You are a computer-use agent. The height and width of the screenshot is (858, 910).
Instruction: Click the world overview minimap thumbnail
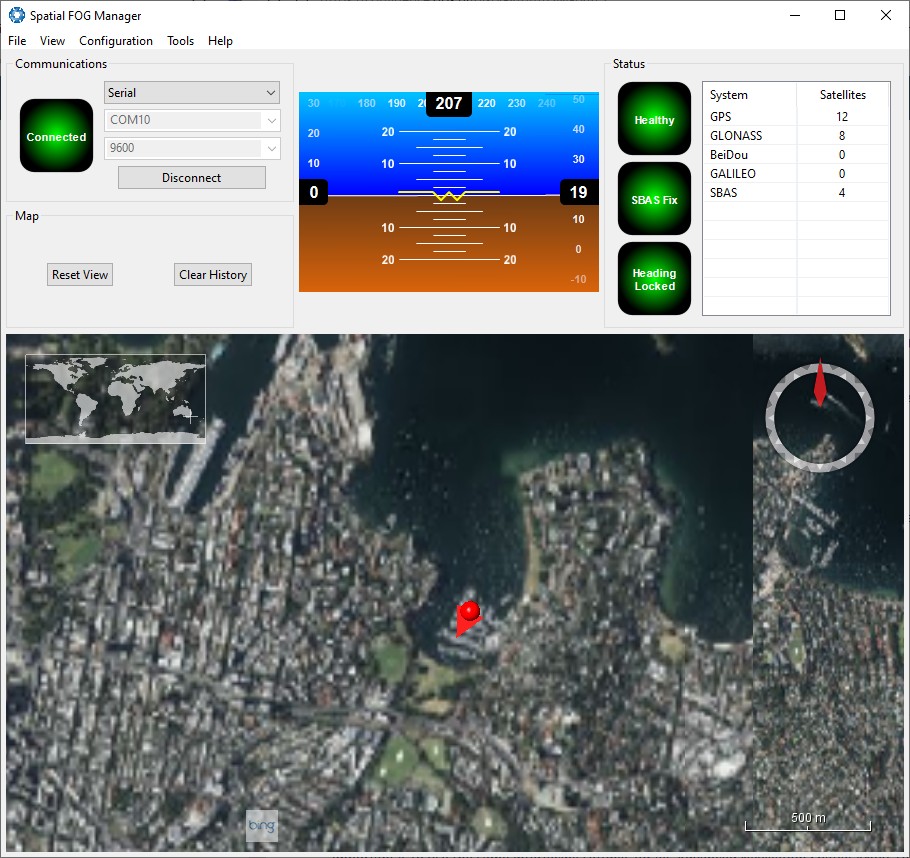115,398
